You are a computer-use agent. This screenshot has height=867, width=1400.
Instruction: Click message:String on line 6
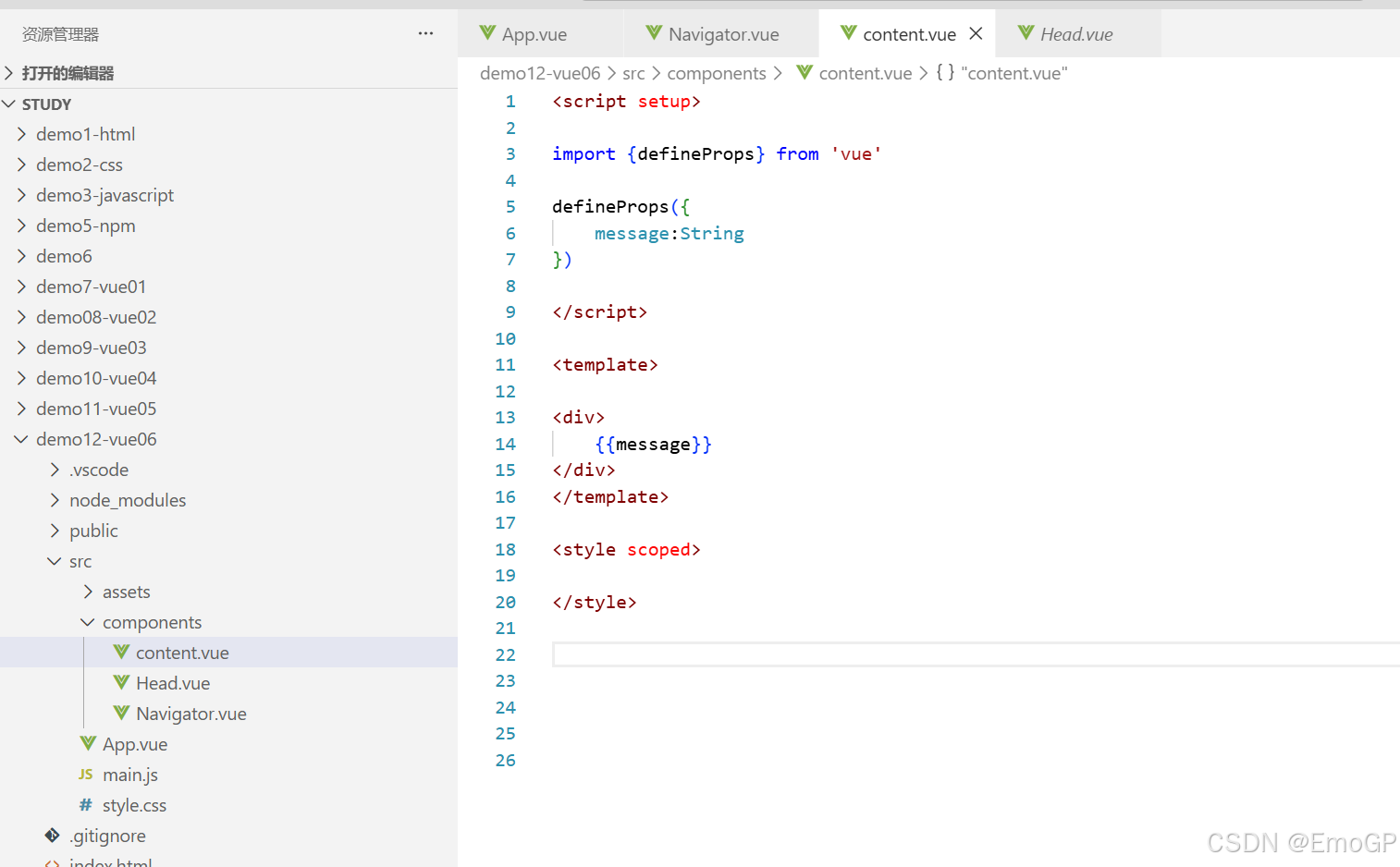click(x=669, y=233)
